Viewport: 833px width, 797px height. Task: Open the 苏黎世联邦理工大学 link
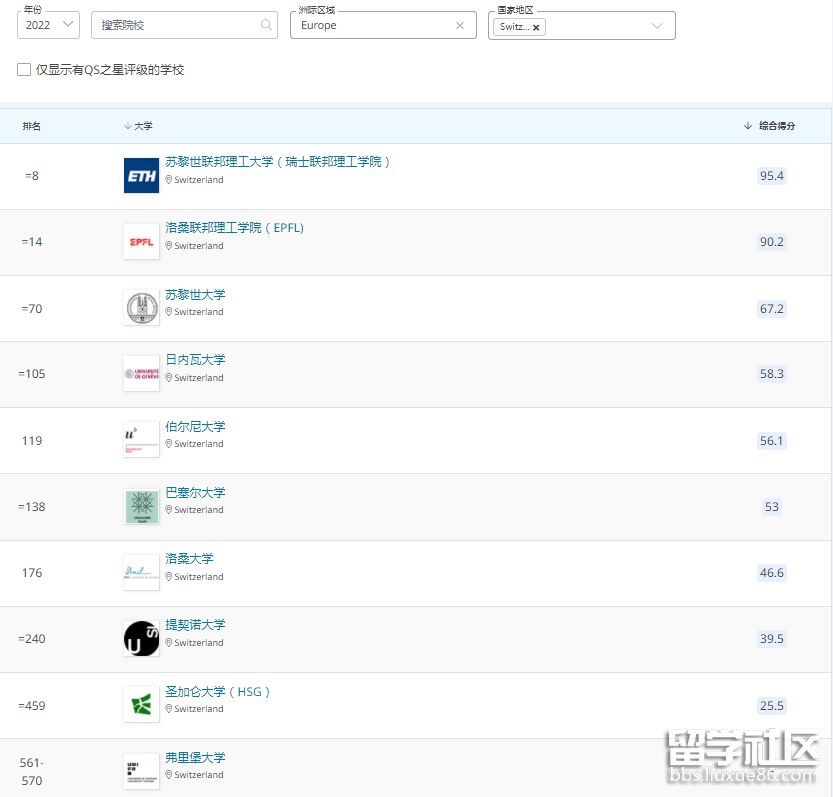coord(277,162)
